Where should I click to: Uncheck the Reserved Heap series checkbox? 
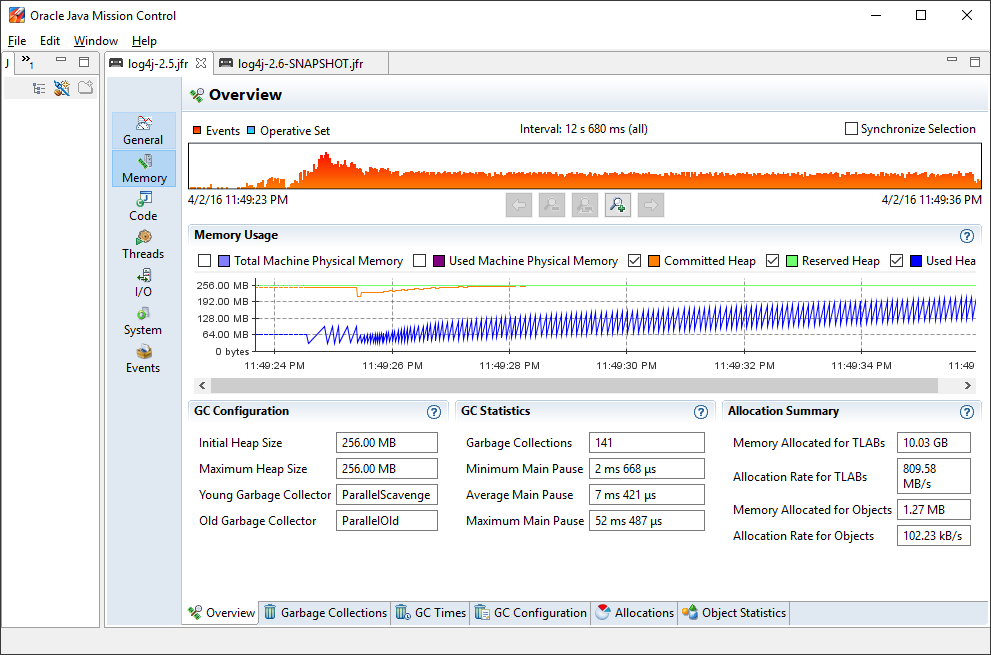coord(772,261)
